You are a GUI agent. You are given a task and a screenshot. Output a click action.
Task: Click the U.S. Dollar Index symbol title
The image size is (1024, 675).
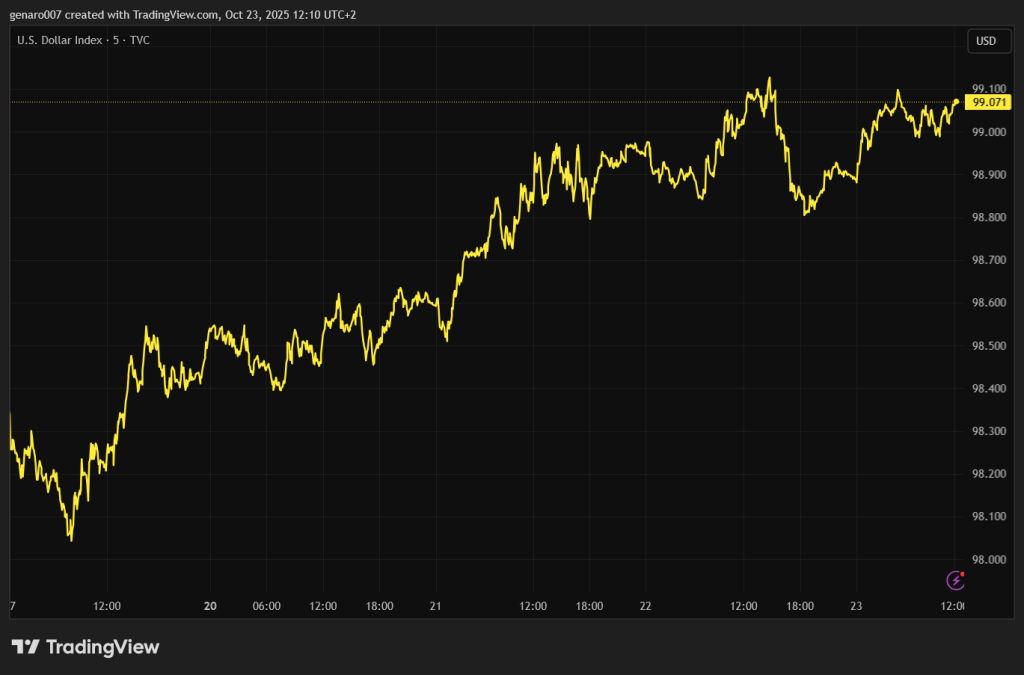(62, 41)
